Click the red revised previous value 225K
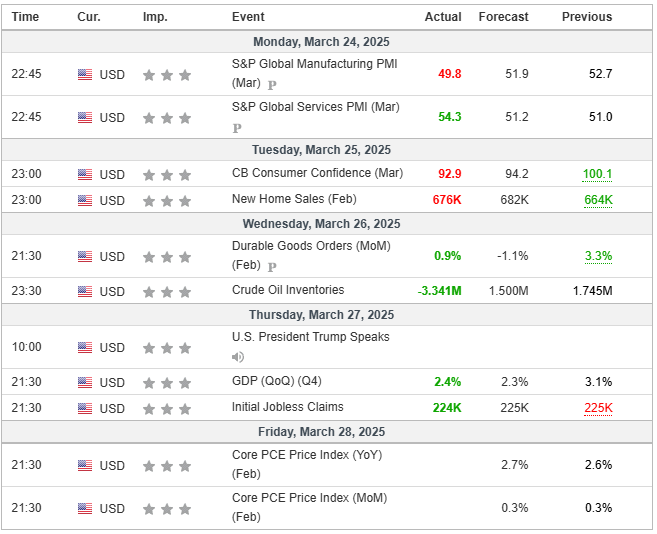Viewport: 657px width, 534px height. pyautogui.click(x=598, y=408)
